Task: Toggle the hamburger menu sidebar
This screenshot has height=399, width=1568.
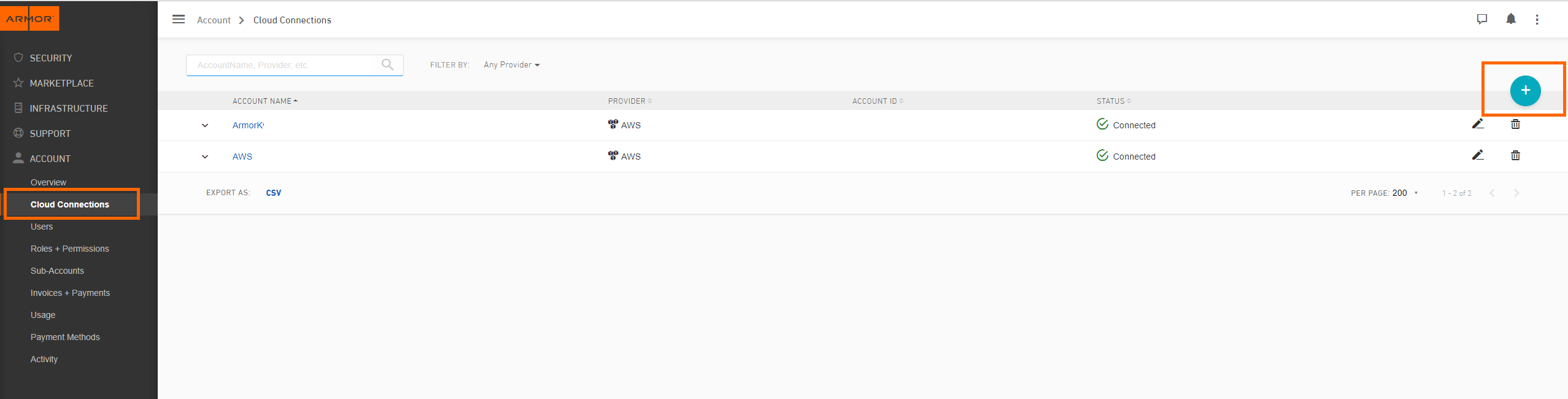Action: pos(179,19)
